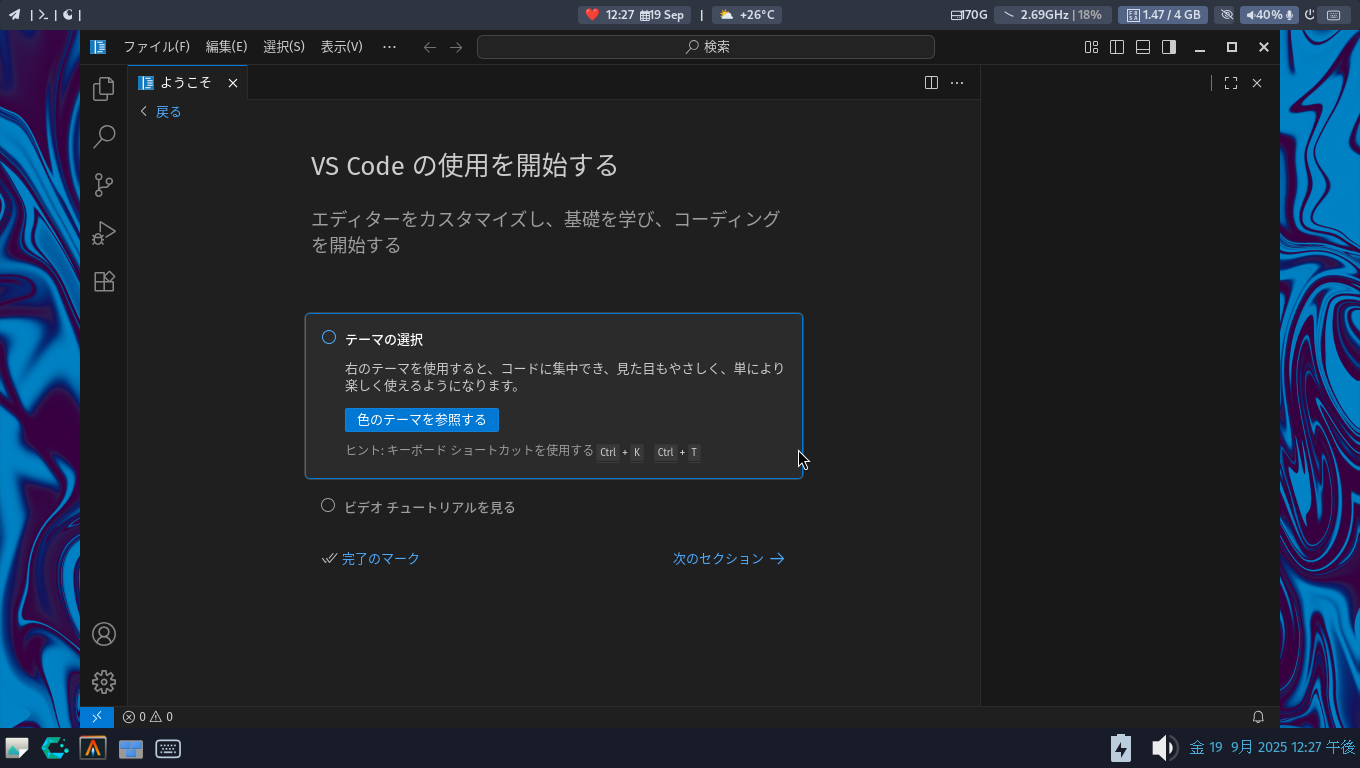Image resolution: width=1360 pixels, height=768 pixels.
Task: Open the 編集(E) menu
Action: 226,47
